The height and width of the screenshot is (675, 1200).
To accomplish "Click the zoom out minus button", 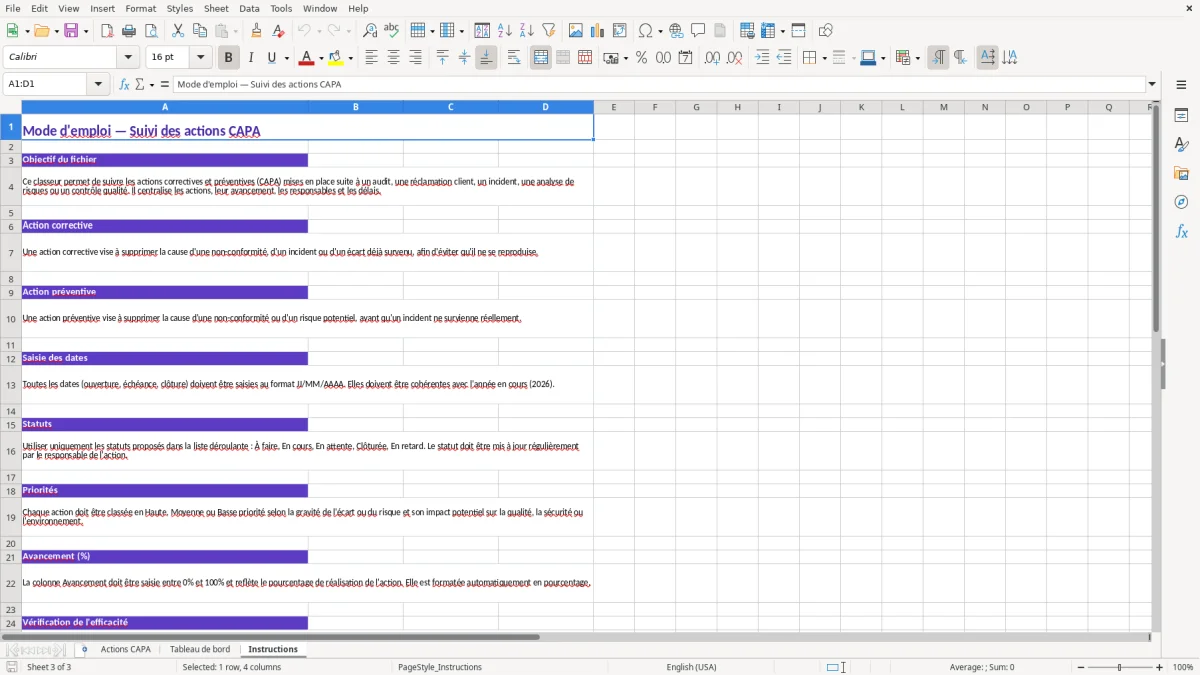I will pyautogui.click(x=1081, y=667).
